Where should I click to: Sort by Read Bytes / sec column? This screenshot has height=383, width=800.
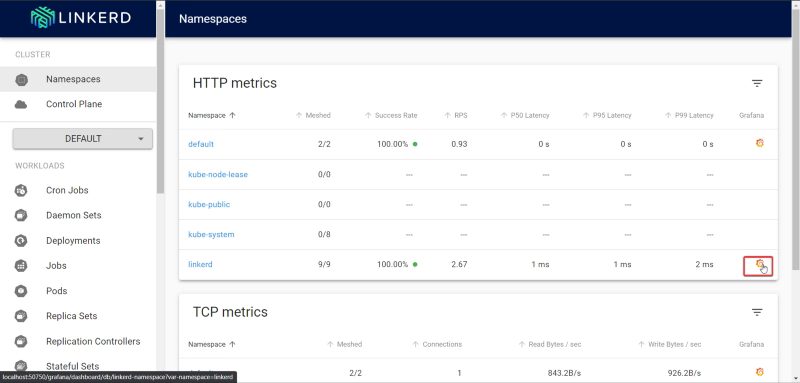tap(549, 344)
